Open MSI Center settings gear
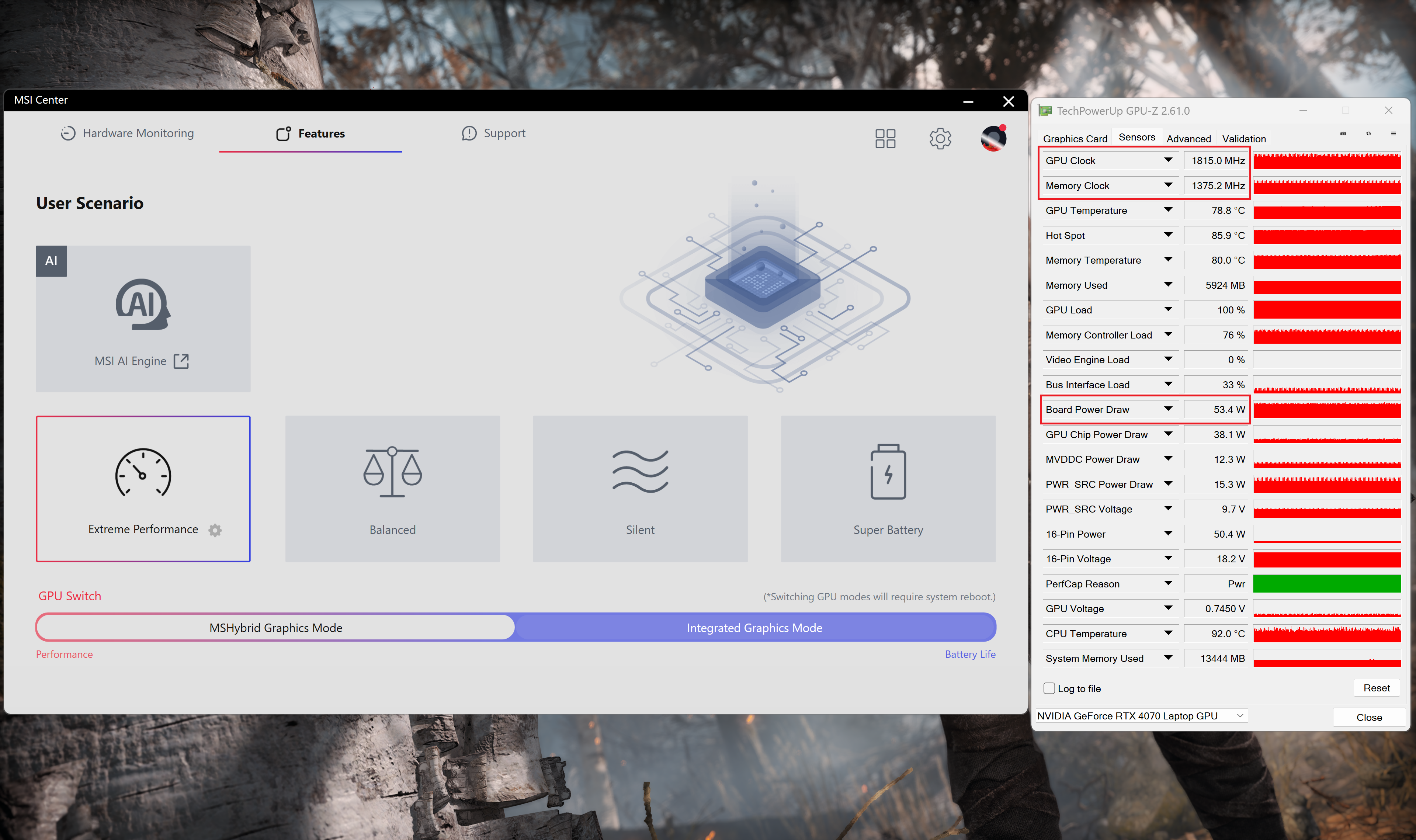 point(940,138)
